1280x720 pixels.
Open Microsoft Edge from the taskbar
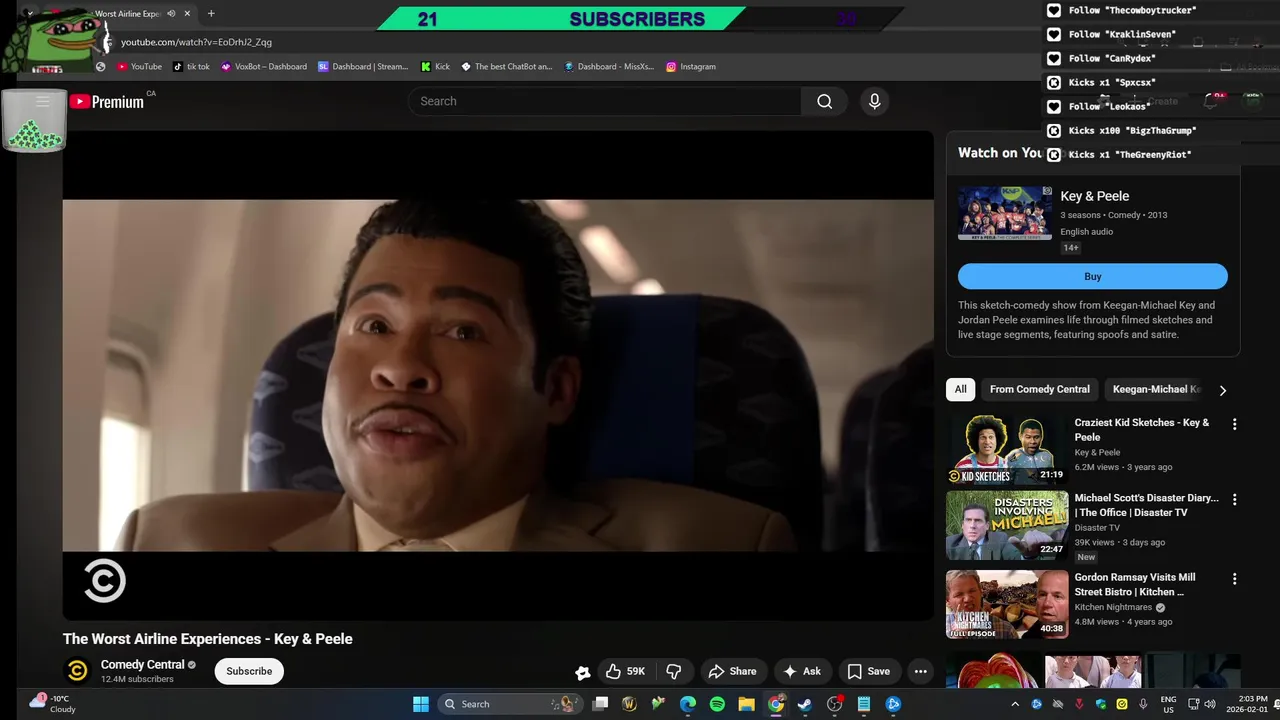click(688, 704)
